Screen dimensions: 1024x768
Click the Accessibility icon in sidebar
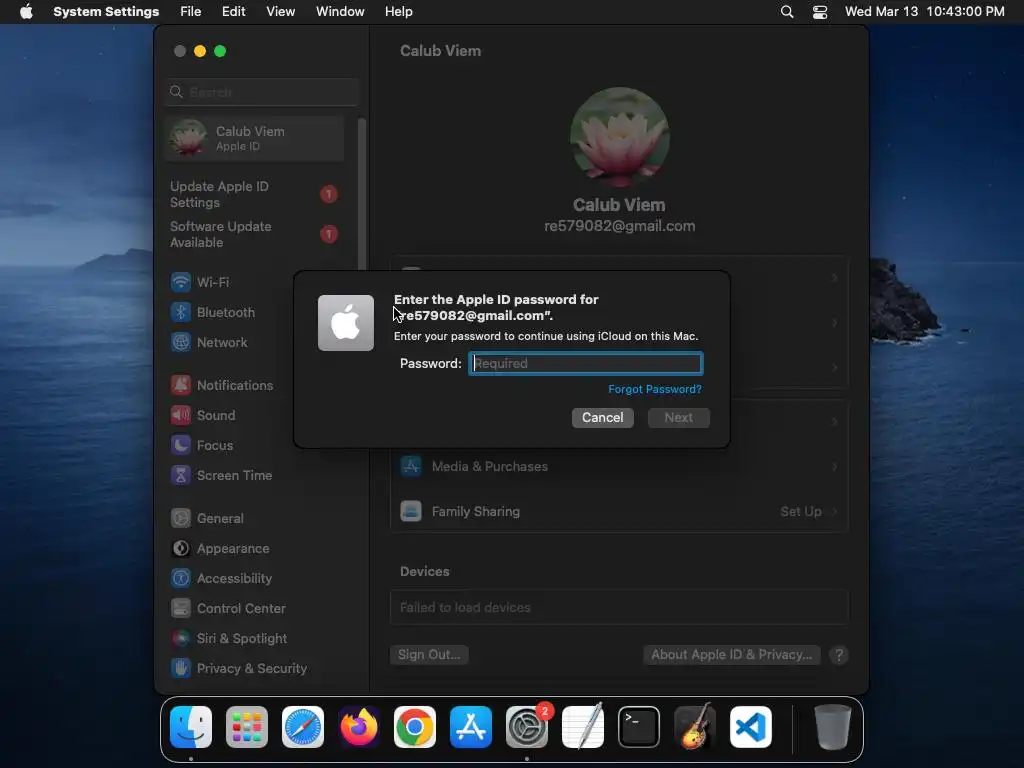click(x=181, y=579)
